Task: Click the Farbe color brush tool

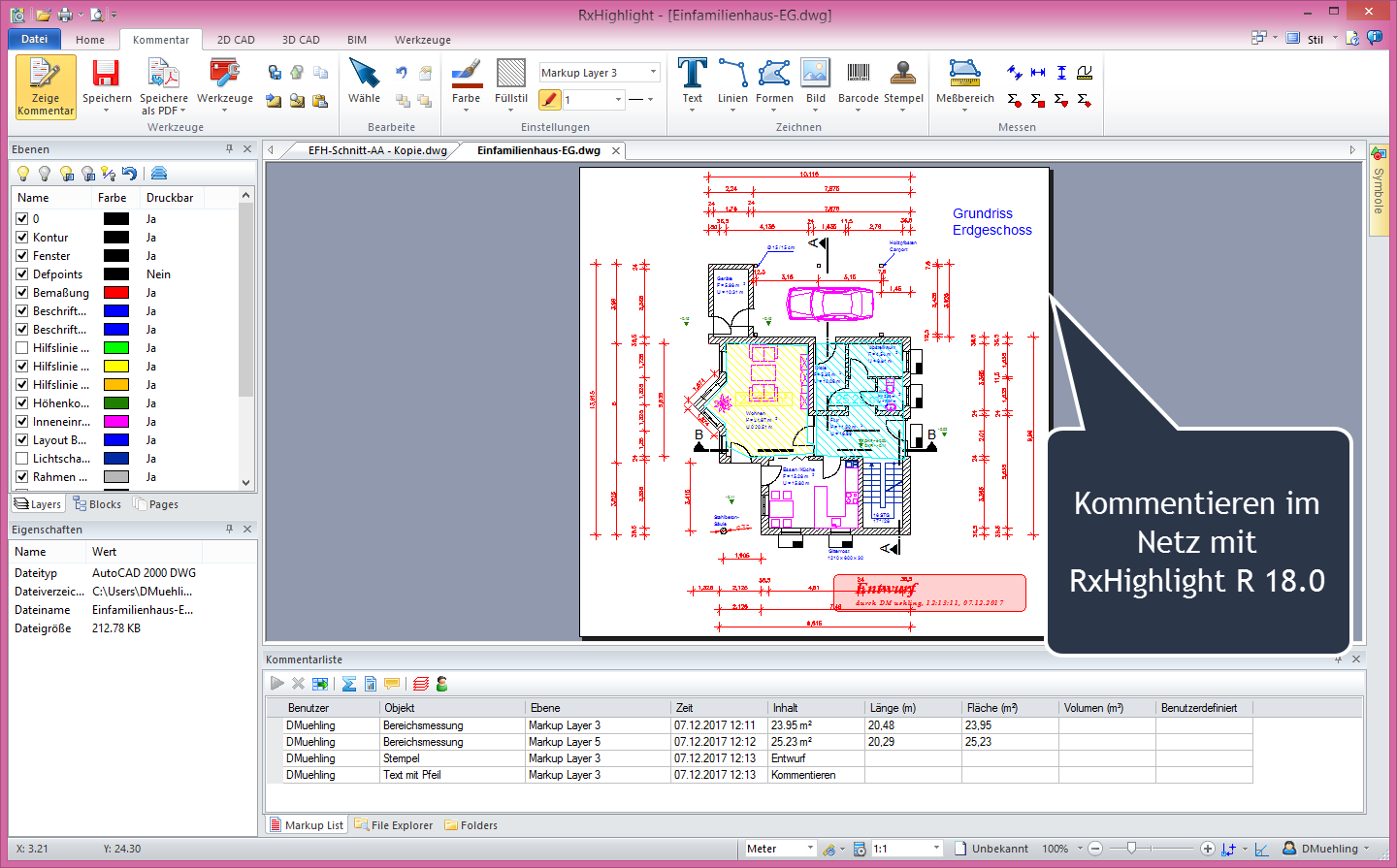Action: click(x=466, y=76)
